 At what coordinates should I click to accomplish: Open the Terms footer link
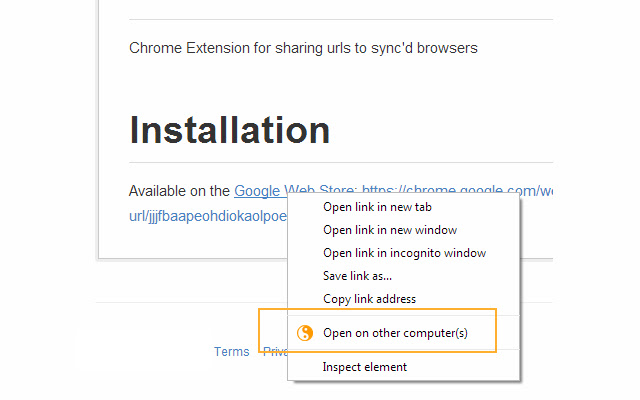click(231, 351)
